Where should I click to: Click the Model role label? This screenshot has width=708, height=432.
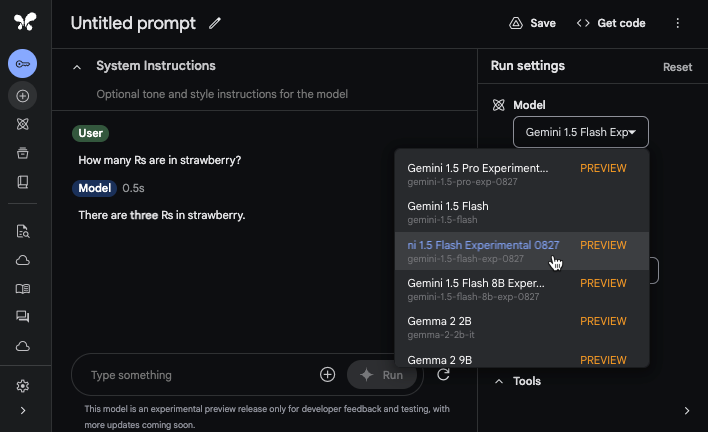point(94,188)
